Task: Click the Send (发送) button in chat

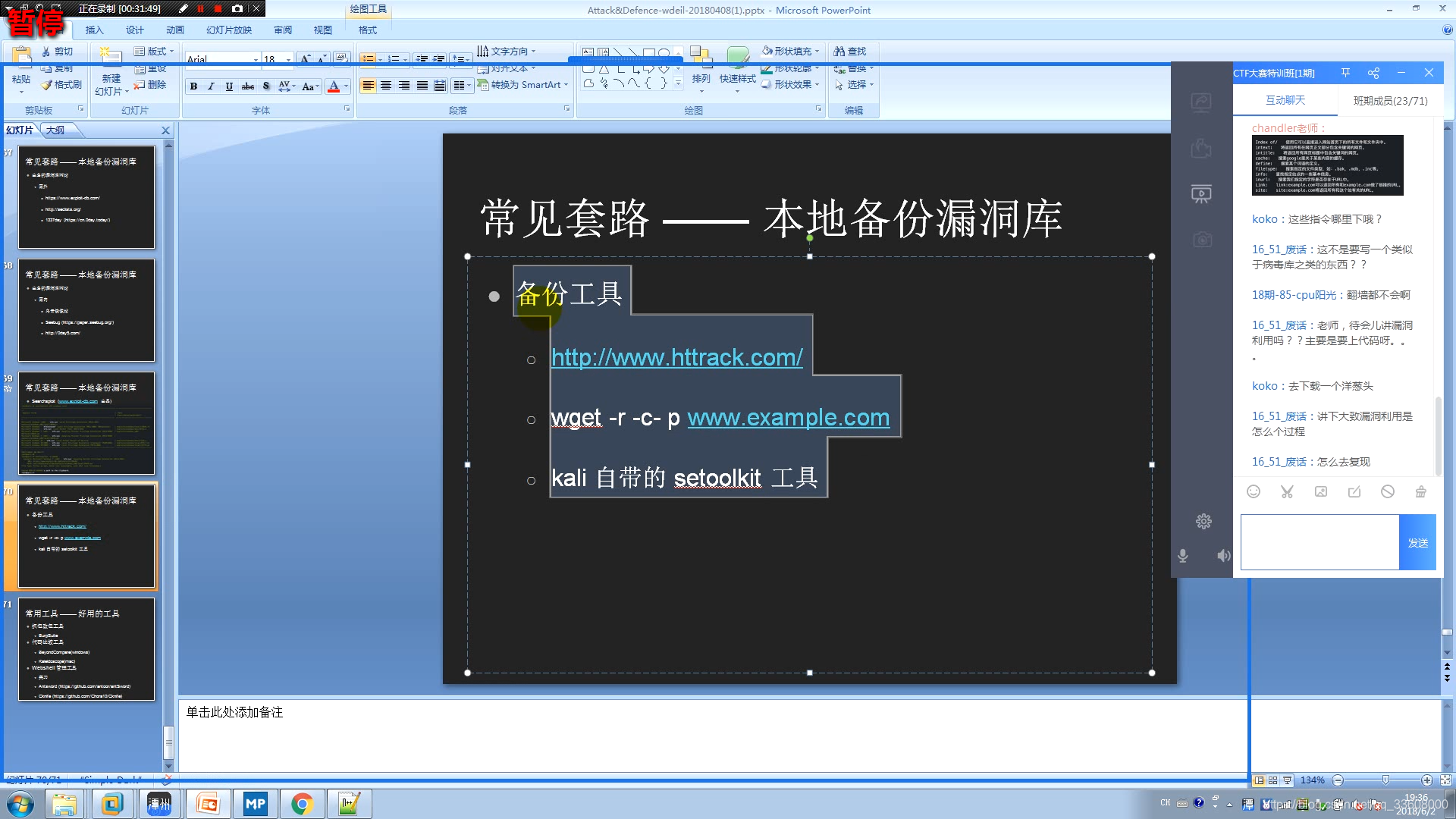Action: pos(1417,543)
